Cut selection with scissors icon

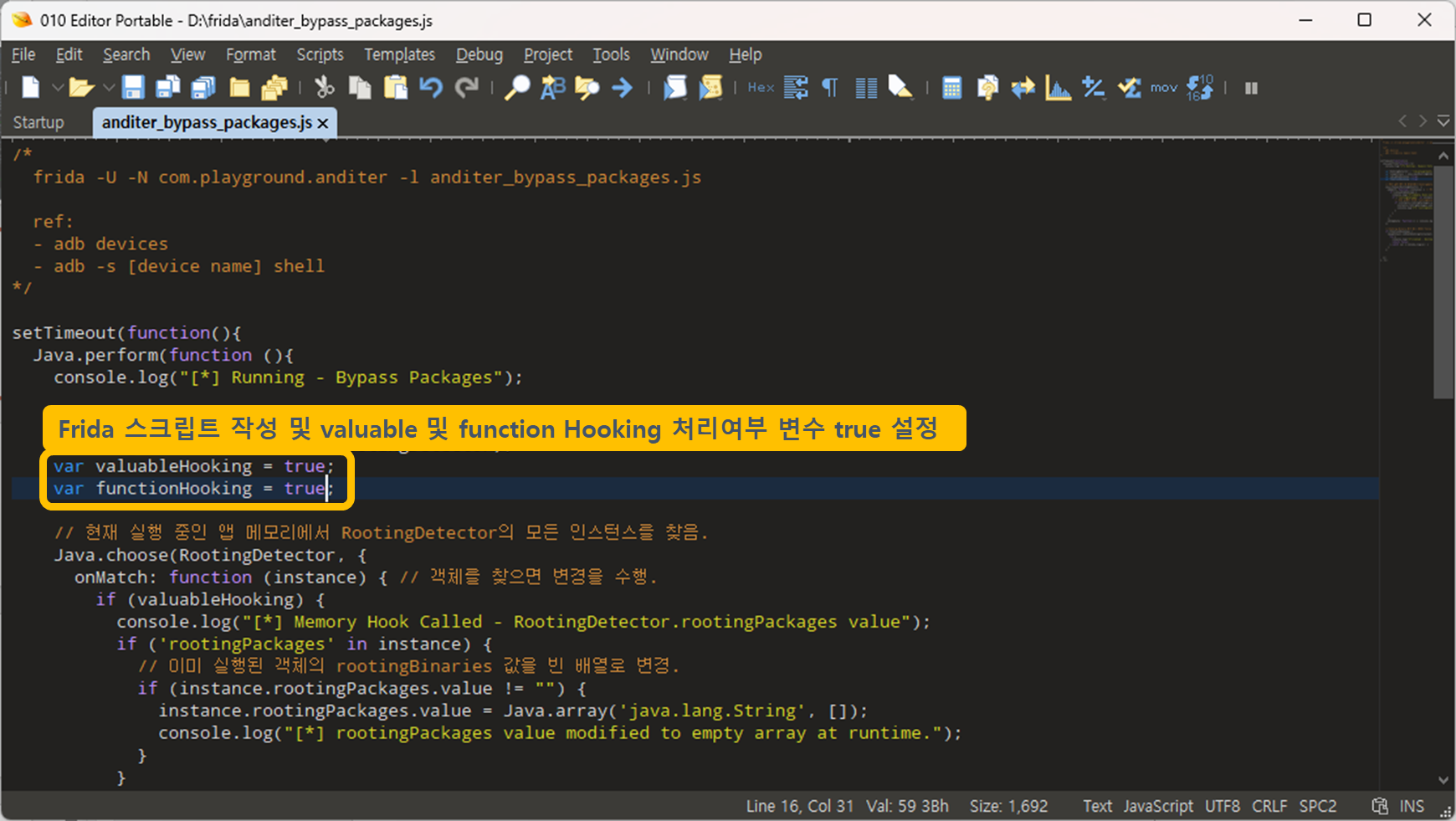tap(325, 87)
